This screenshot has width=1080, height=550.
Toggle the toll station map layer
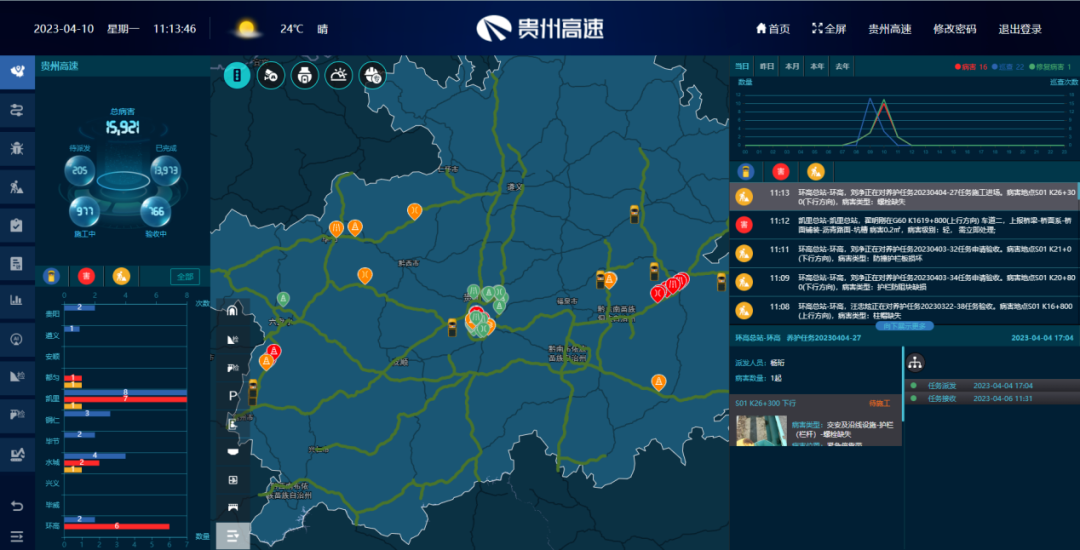point(304,76)
